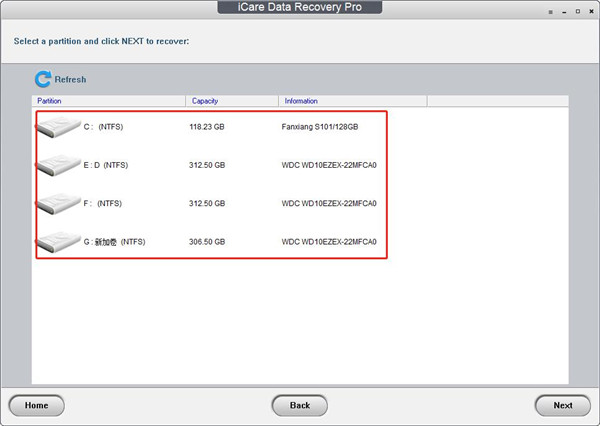Click the blue Refresh arrow icon
Viewport: 600px width, 426px height.
point(43,79)
